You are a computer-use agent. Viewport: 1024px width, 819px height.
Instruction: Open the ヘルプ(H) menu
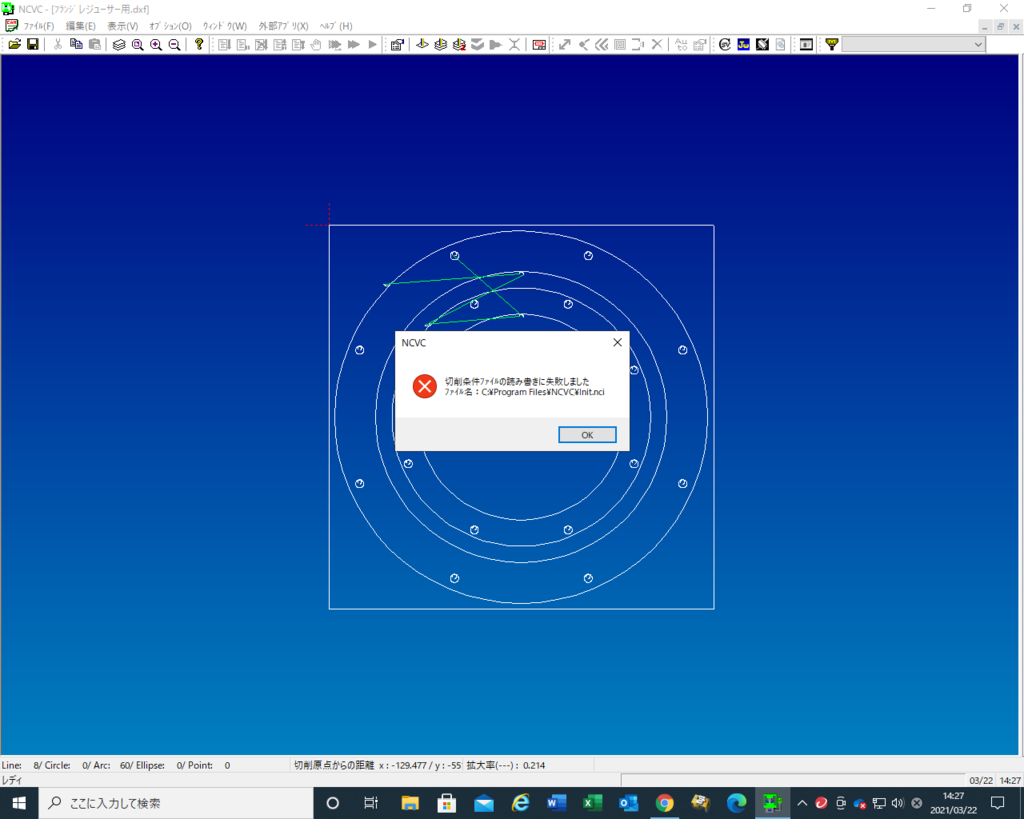[x=335, y=26]
